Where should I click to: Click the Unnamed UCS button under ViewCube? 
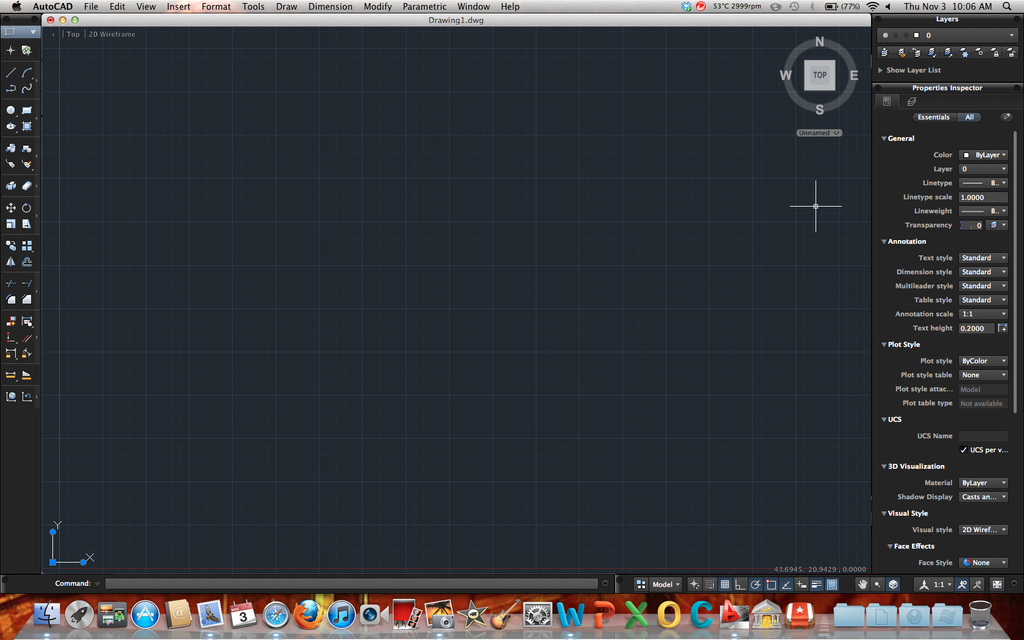819,132
